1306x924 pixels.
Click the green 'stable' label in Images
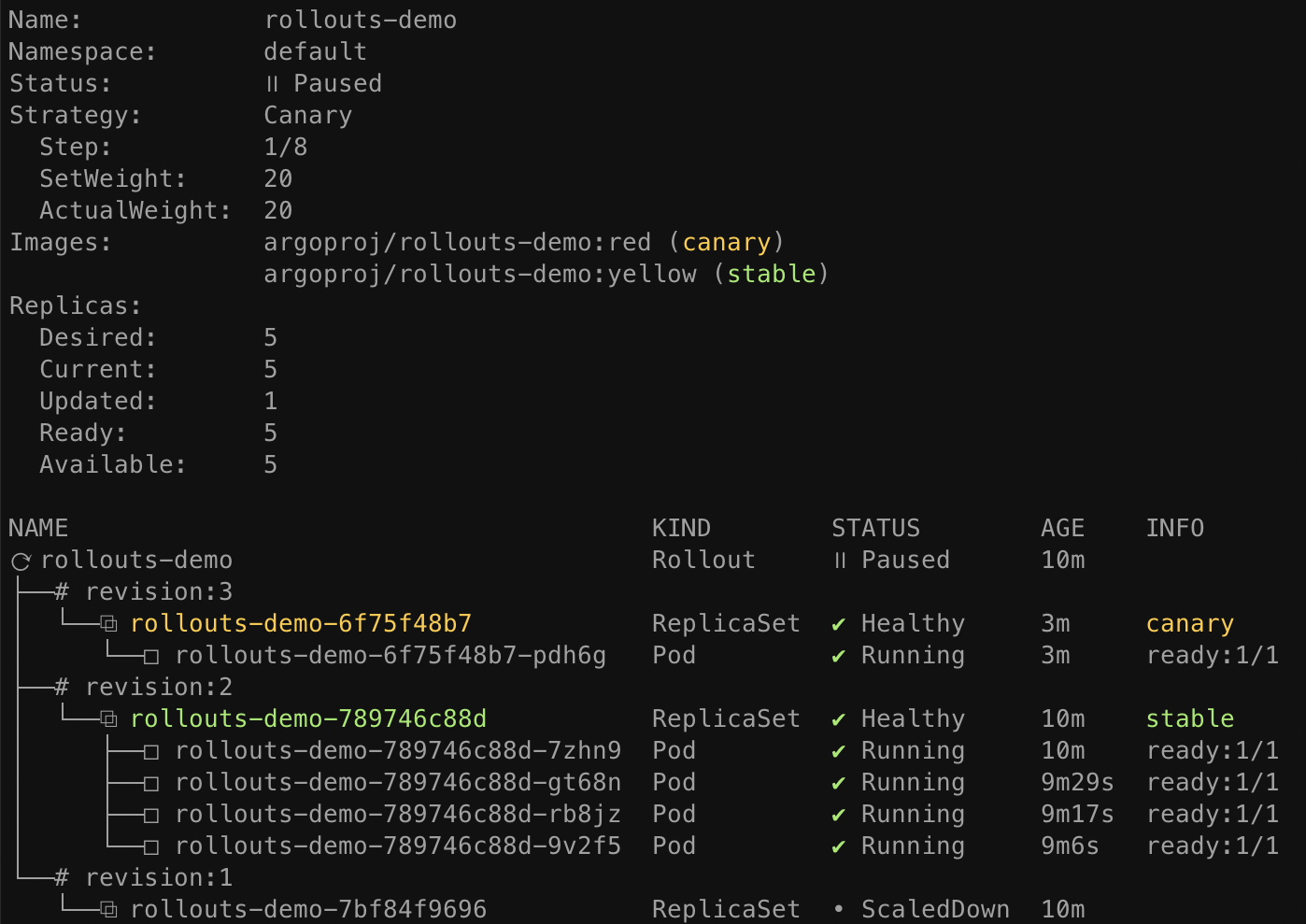coord(772,275)
